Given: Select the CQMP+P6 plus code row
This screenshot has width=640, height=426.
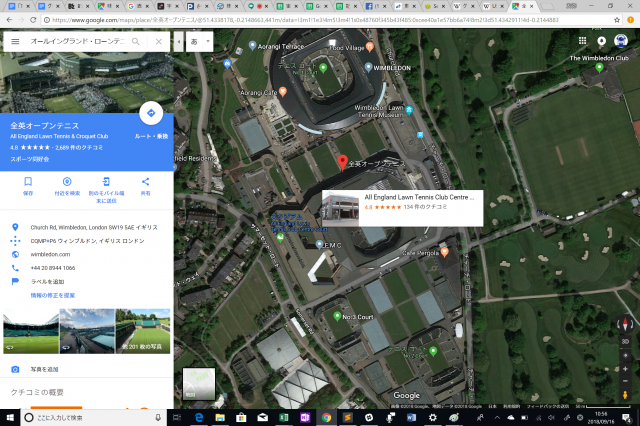Looking at the screenshot, I should pyautogui.click(x=87, y=241).
